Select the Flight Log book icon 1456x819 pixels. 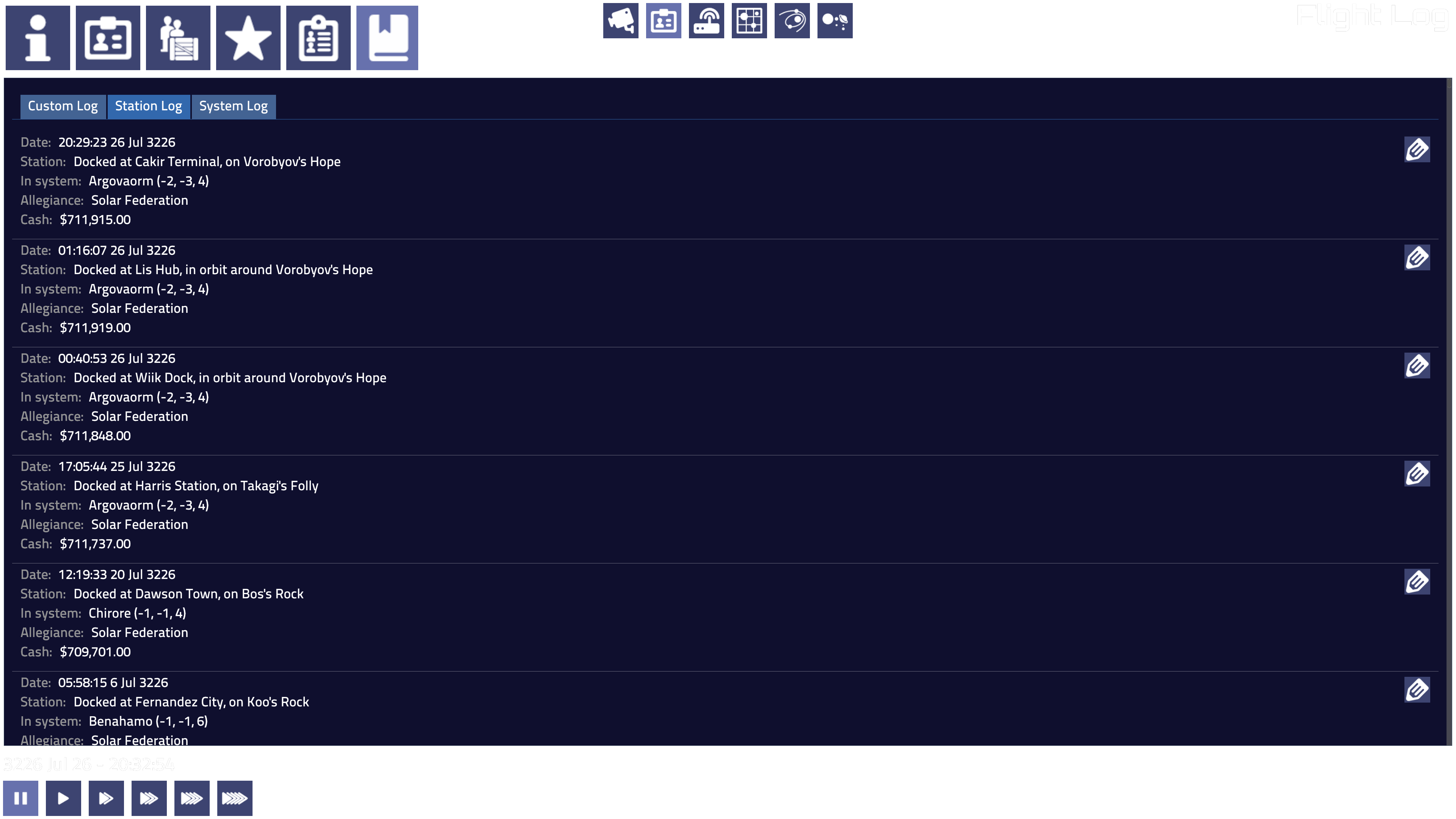click(387, 37)
